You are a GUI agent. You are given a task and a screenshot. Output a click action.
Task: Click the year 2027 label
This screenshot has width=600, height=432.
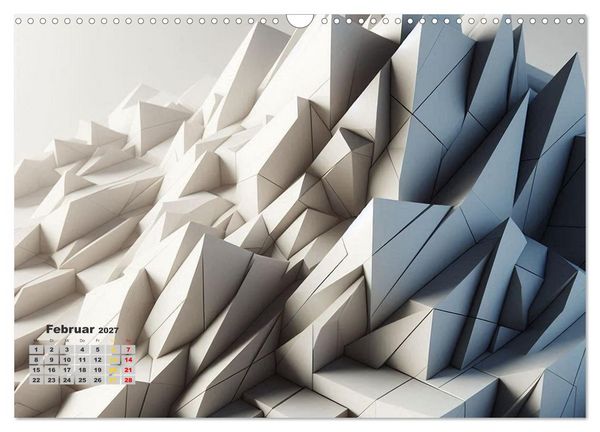click(x=109, y=330)
